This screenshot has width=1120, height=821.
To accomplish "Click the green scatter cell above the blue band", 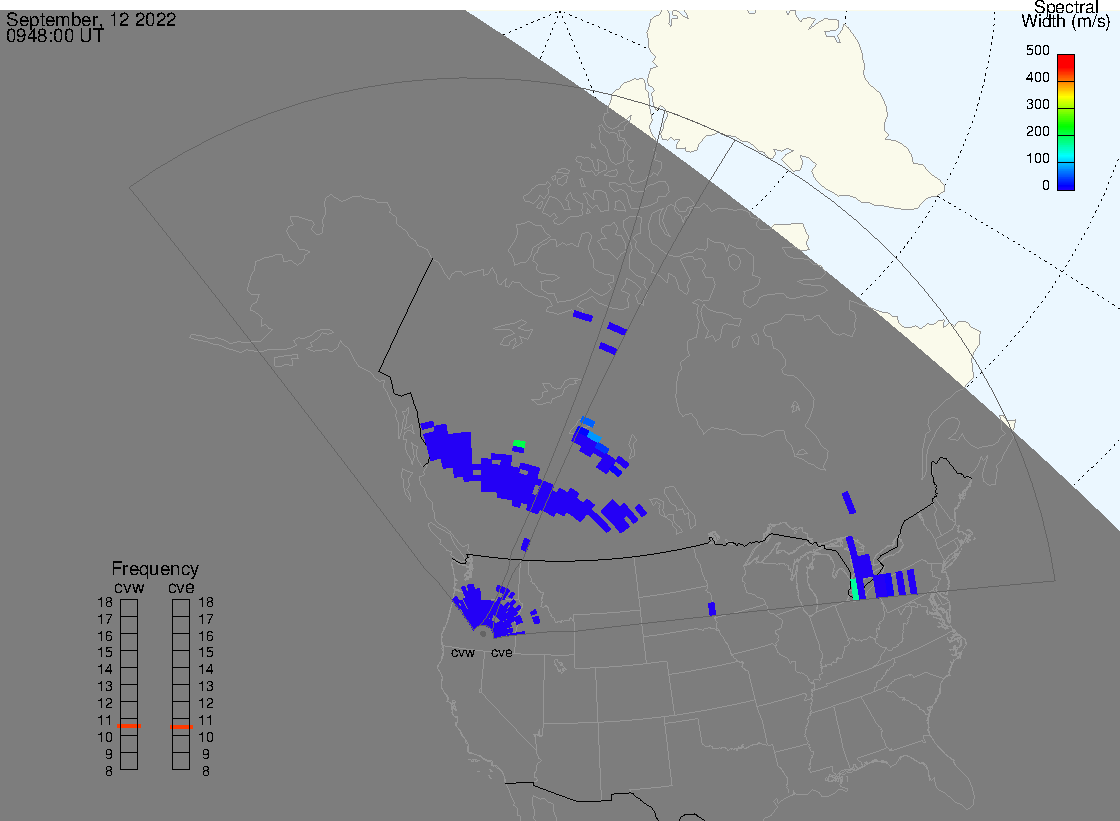I will tap(519, 444).
